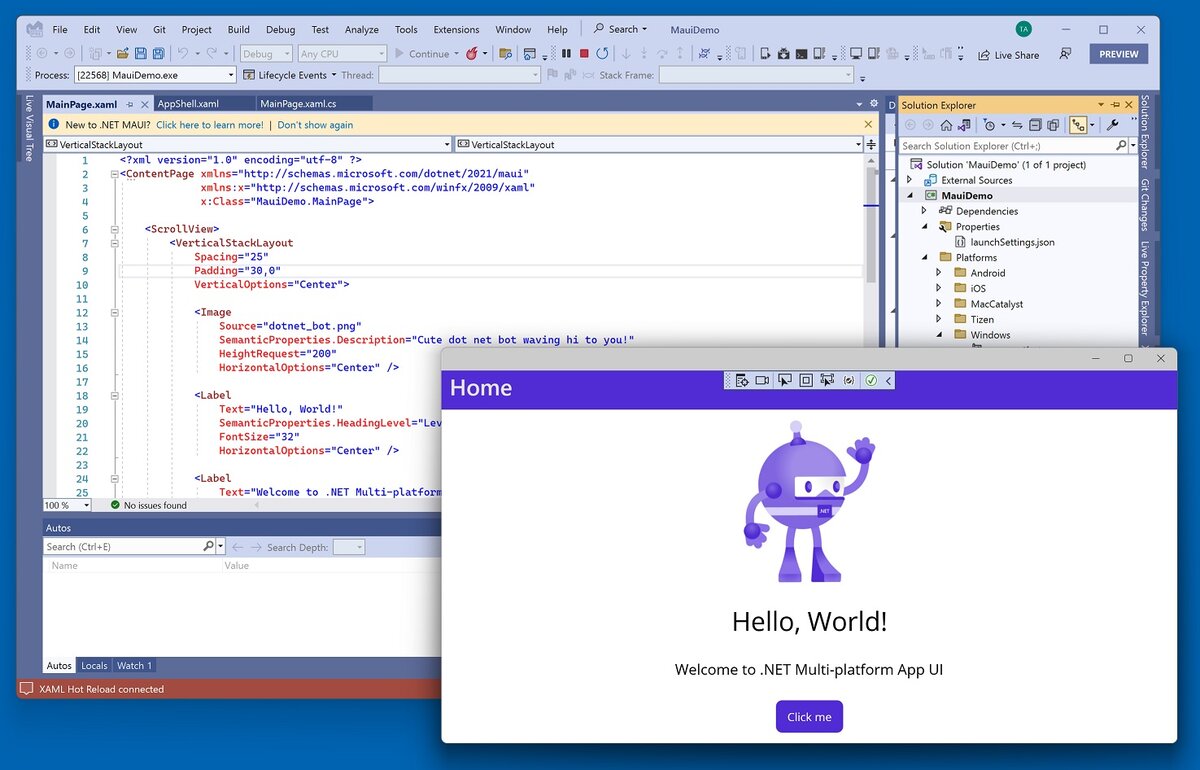
Task: Click Solution Explorer Sync with Active Document icon
Action: (1017, 125)
